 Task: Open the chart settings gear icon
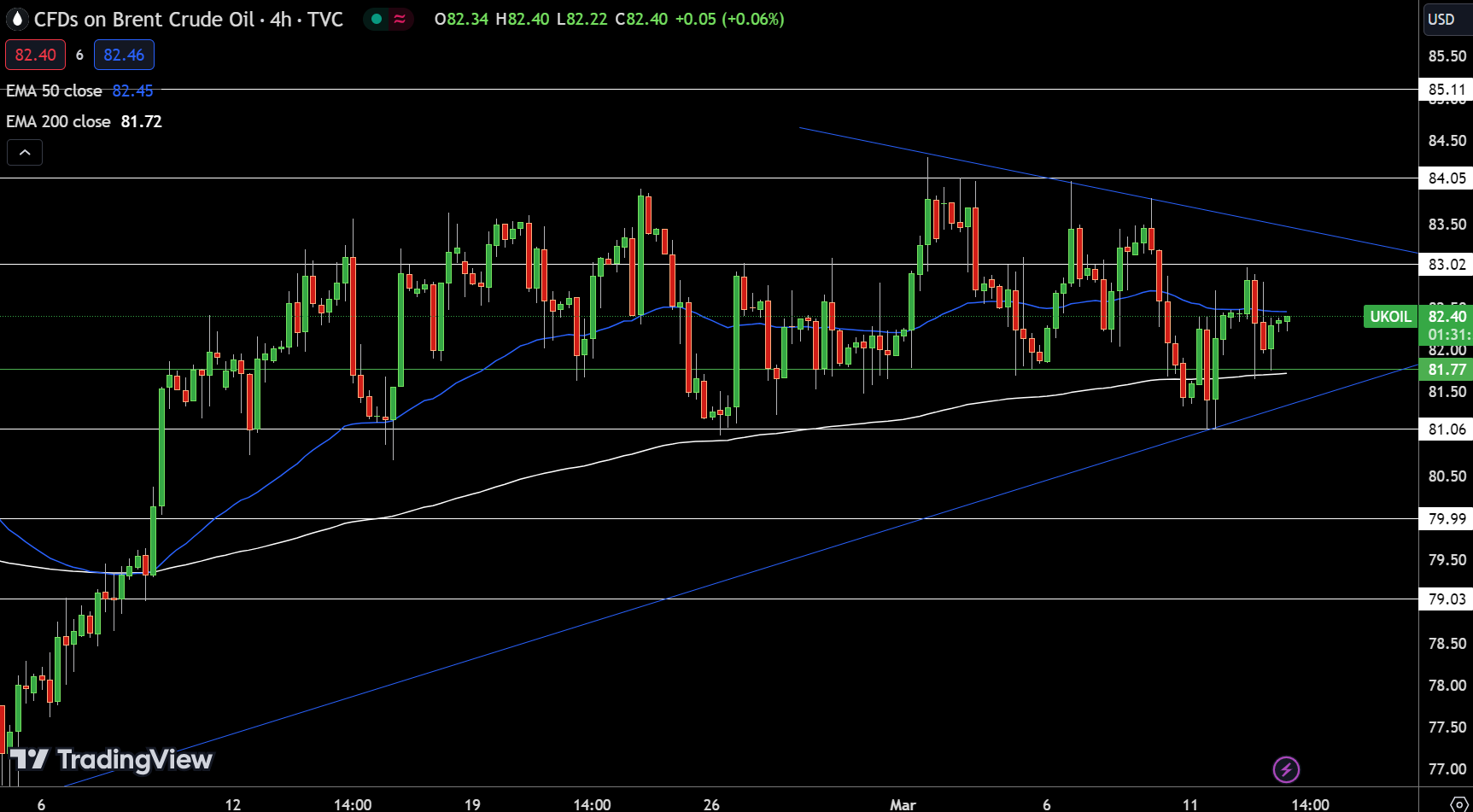(1459, 803)
